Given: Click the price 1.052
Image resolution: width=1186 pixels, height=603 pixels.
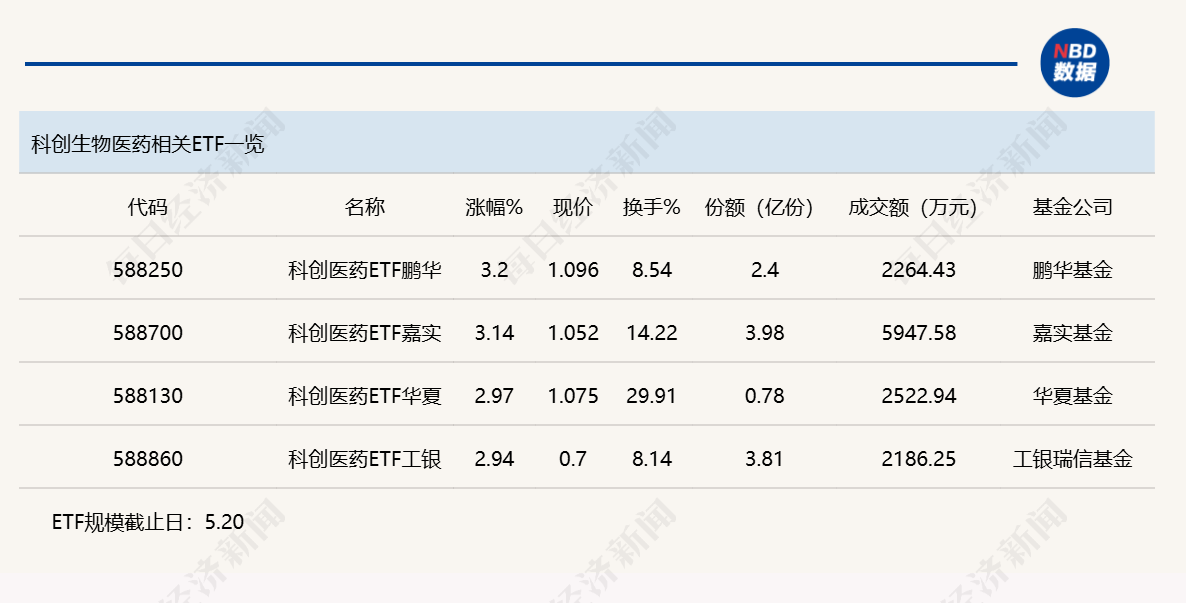Looking at the screenshot, I should 573,333.
